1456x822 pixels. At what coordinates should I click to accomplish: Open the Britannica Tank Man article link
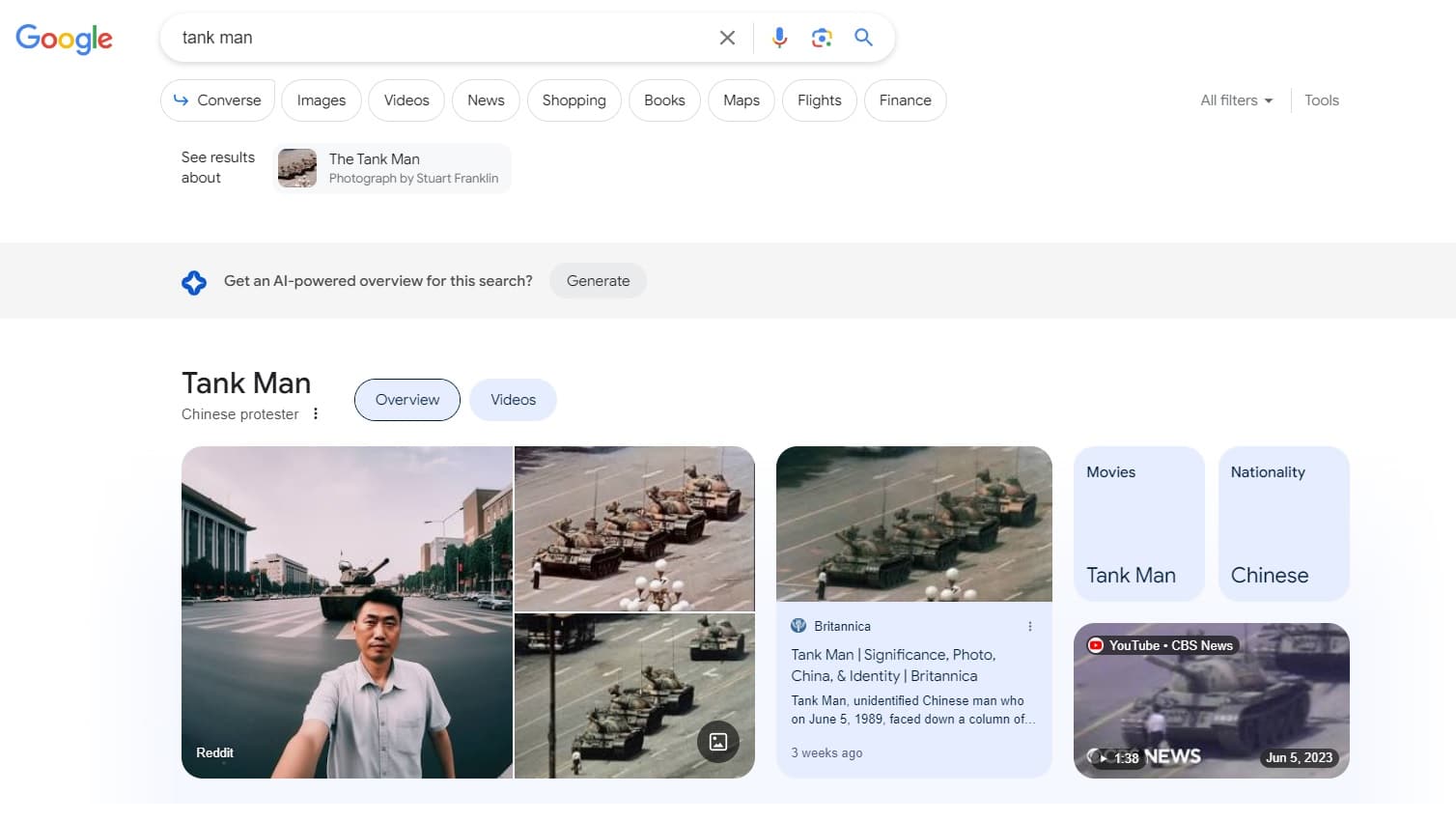click(893, 665)
